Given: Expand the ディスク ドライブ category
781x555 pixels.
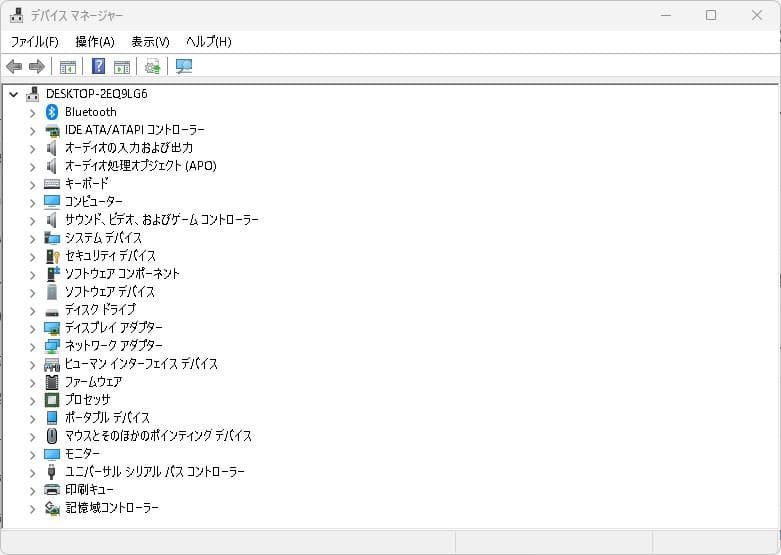Looking at the screenshot, I should (x=32, y=310).
